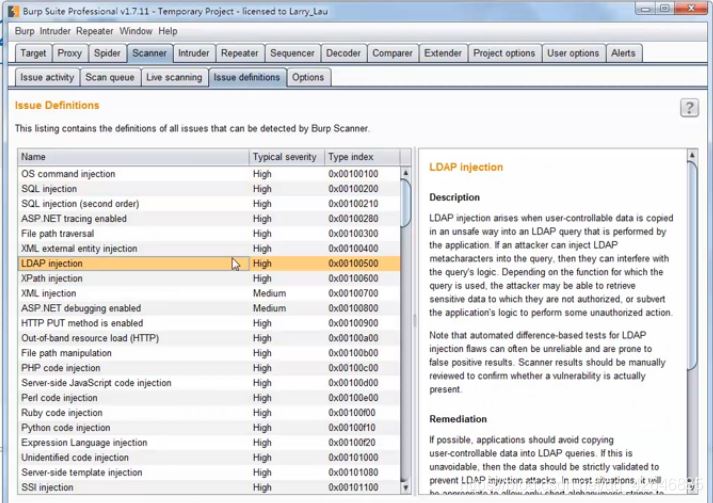Click the help question mark icon
The image size is (713, 503).
(689, 108)
